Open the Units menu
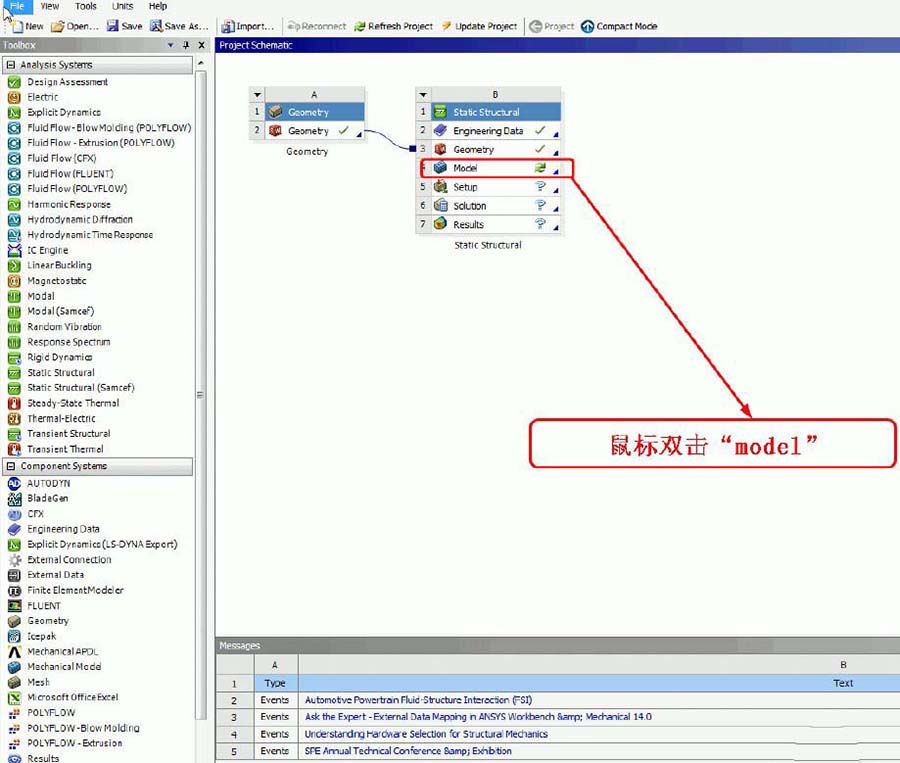The width and height of the screenshot is (900, 763). coord(122,6)
